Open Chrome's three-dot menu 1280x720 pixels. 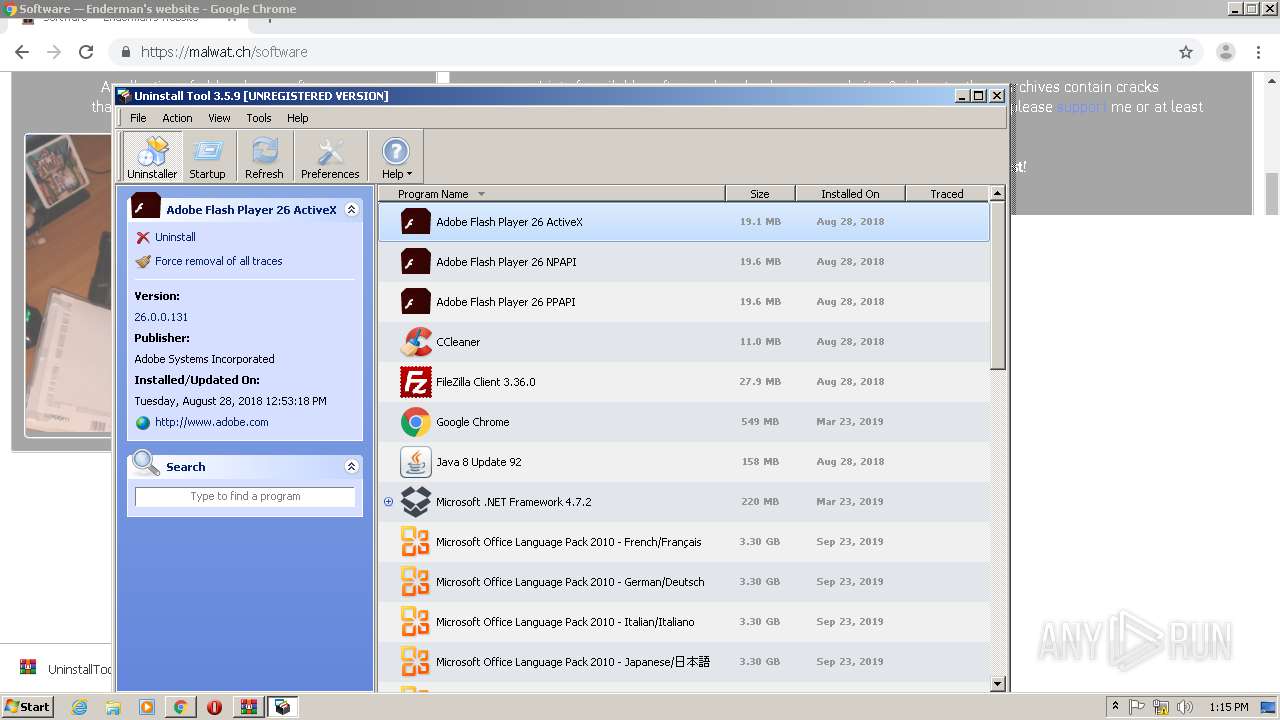point(1260,52)
